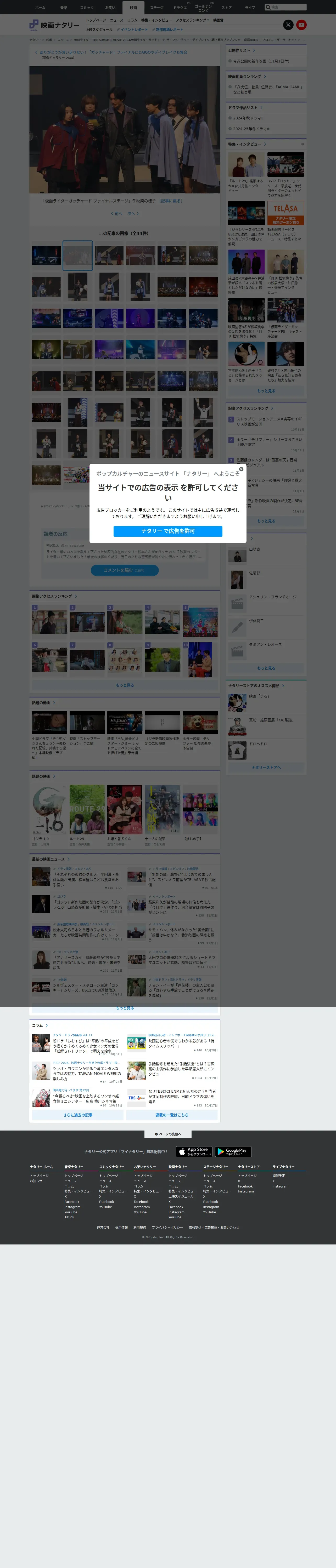
Task: Open the コラム nav item
Action: coord(132,20)
